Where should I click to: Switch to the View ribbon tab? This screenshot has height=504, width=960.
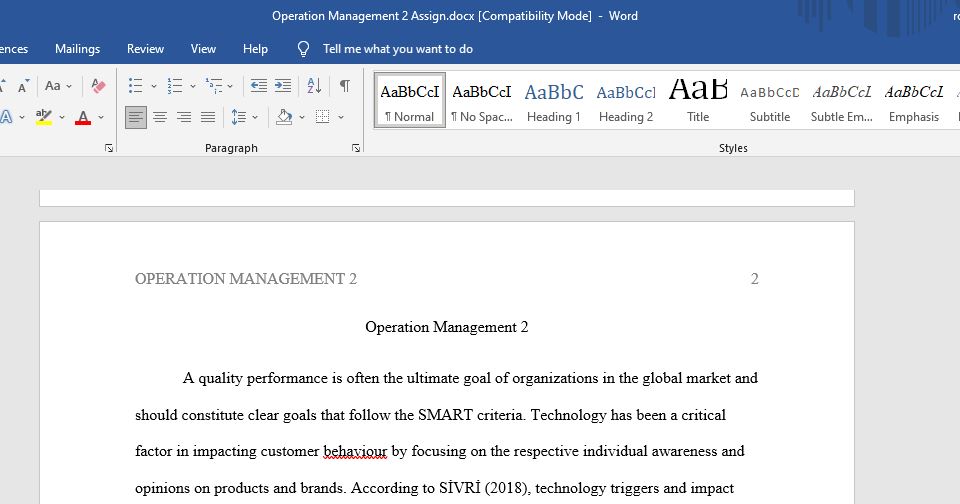coord(203,49)
